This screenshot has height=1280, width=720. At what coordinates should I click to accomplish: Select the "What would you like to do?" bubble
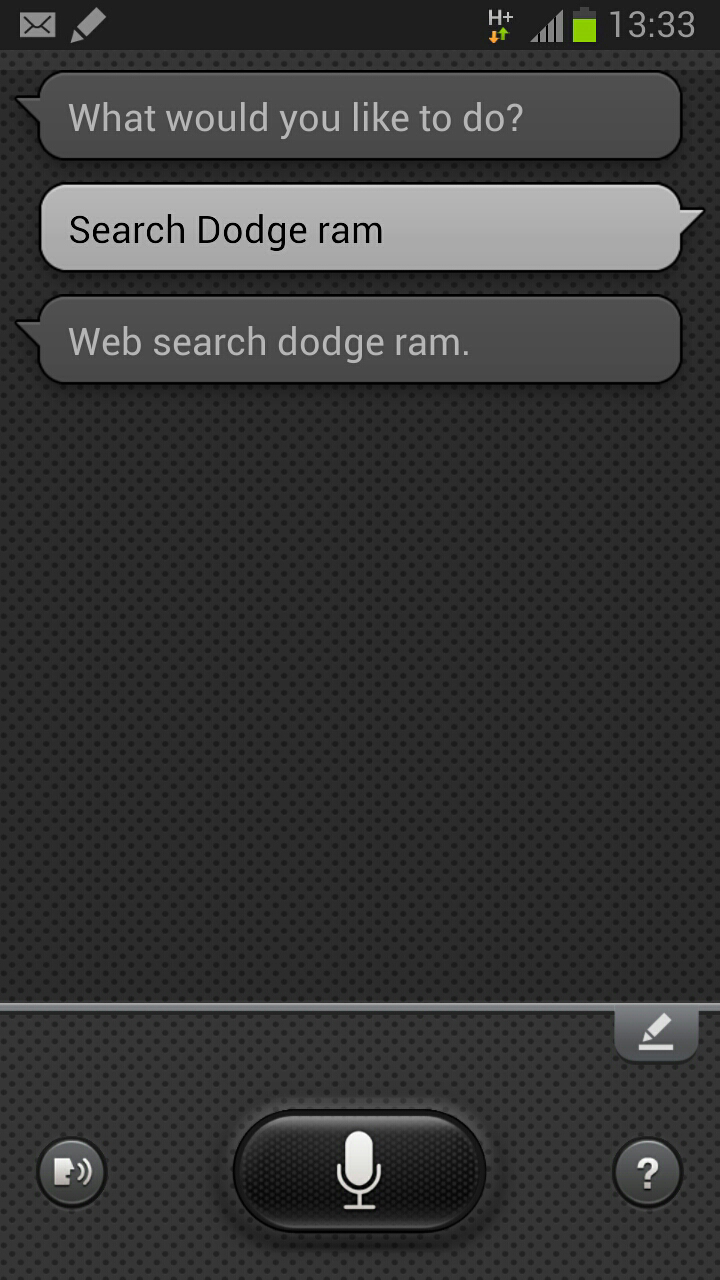point(359,116)
